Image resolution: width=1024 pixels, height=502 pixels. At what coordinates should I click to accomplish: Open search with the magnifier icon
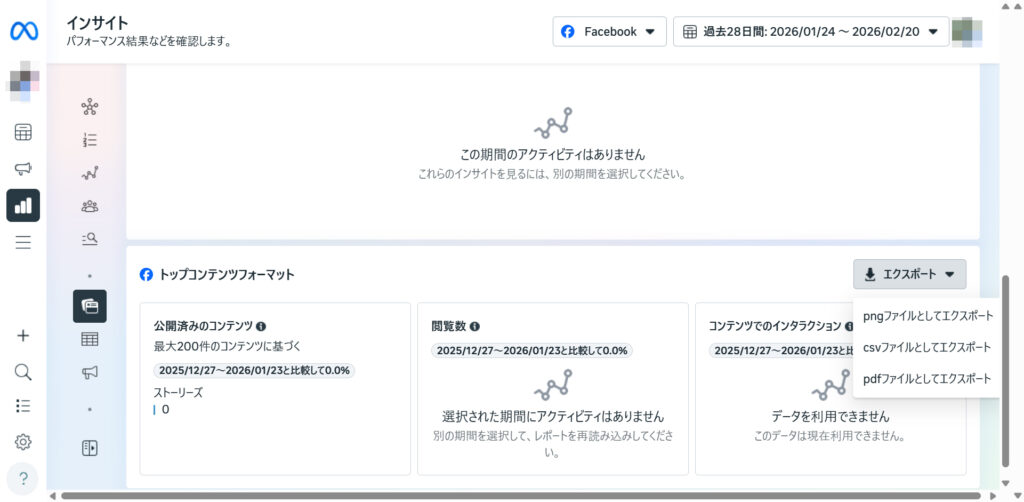click(x=23, y=372)
